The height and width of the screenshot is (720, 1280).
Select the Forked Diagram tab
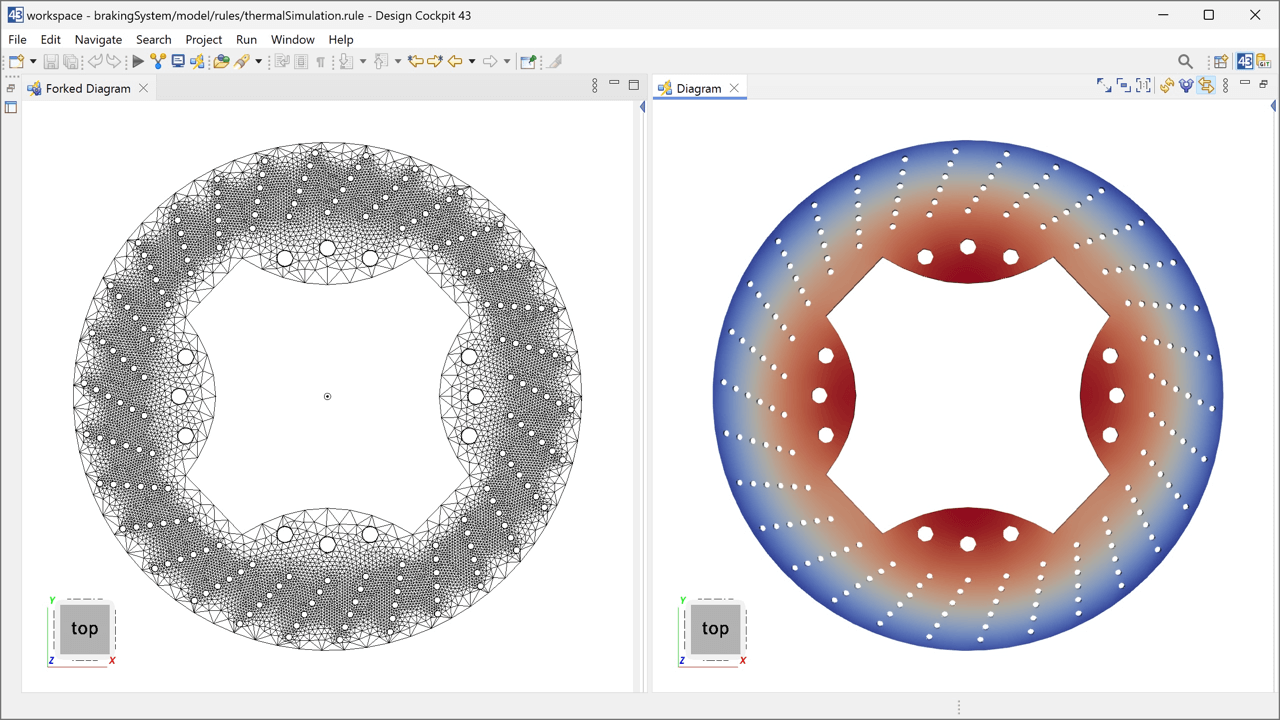pos(88,88)
